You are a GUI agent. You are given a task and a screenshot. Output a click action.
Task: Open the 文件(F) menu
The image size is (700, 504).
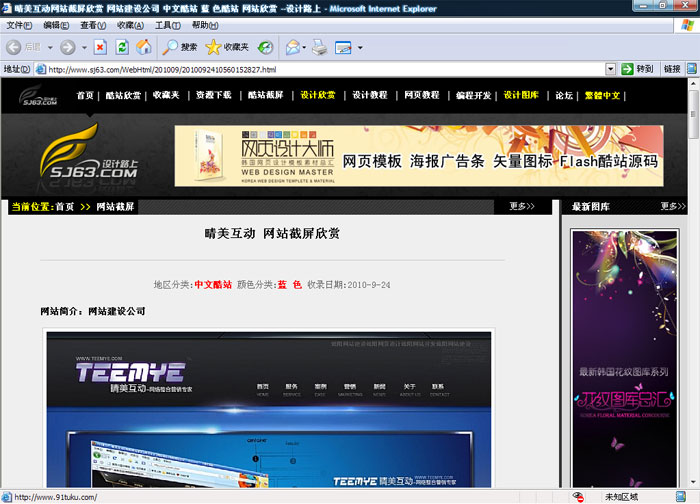19,25
